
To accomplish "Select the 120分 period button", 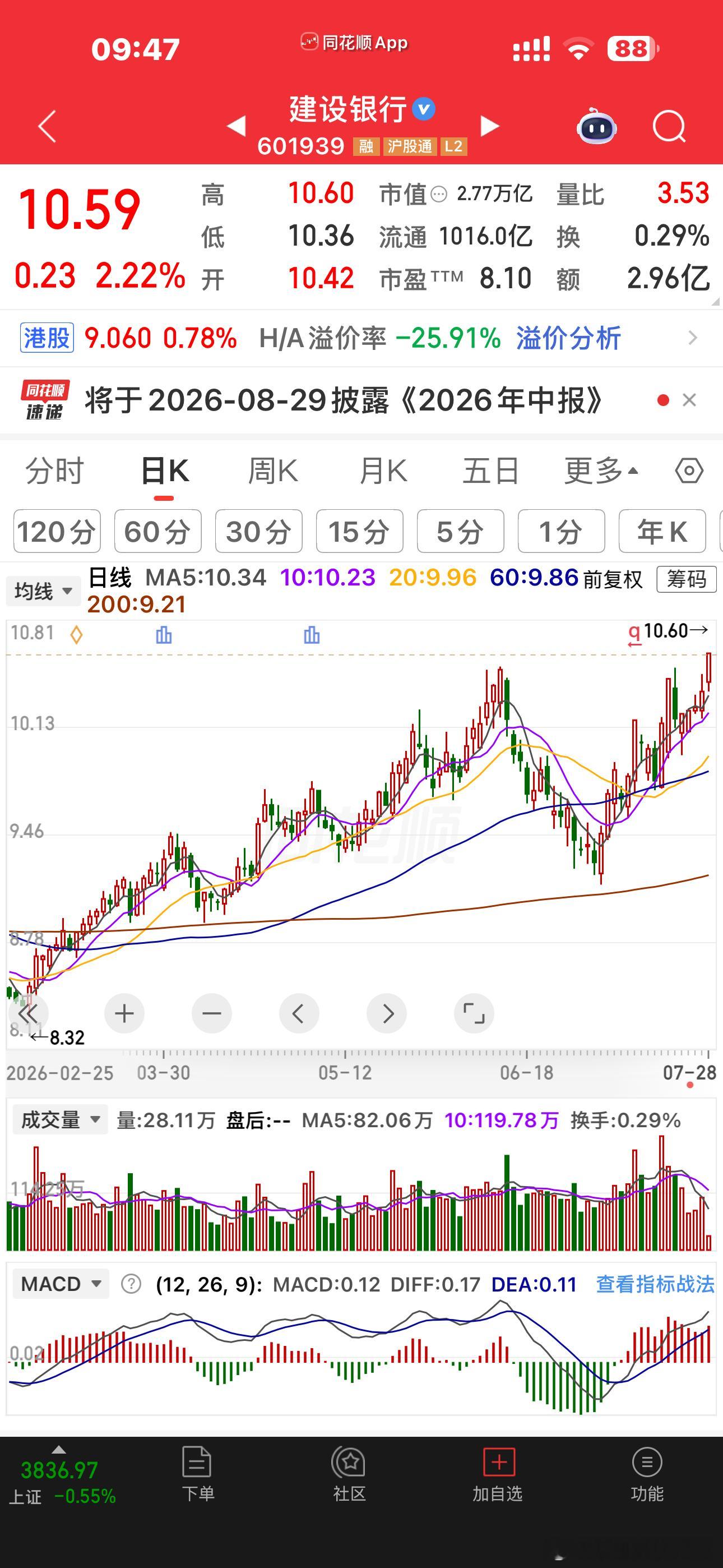I will point(57,532).
